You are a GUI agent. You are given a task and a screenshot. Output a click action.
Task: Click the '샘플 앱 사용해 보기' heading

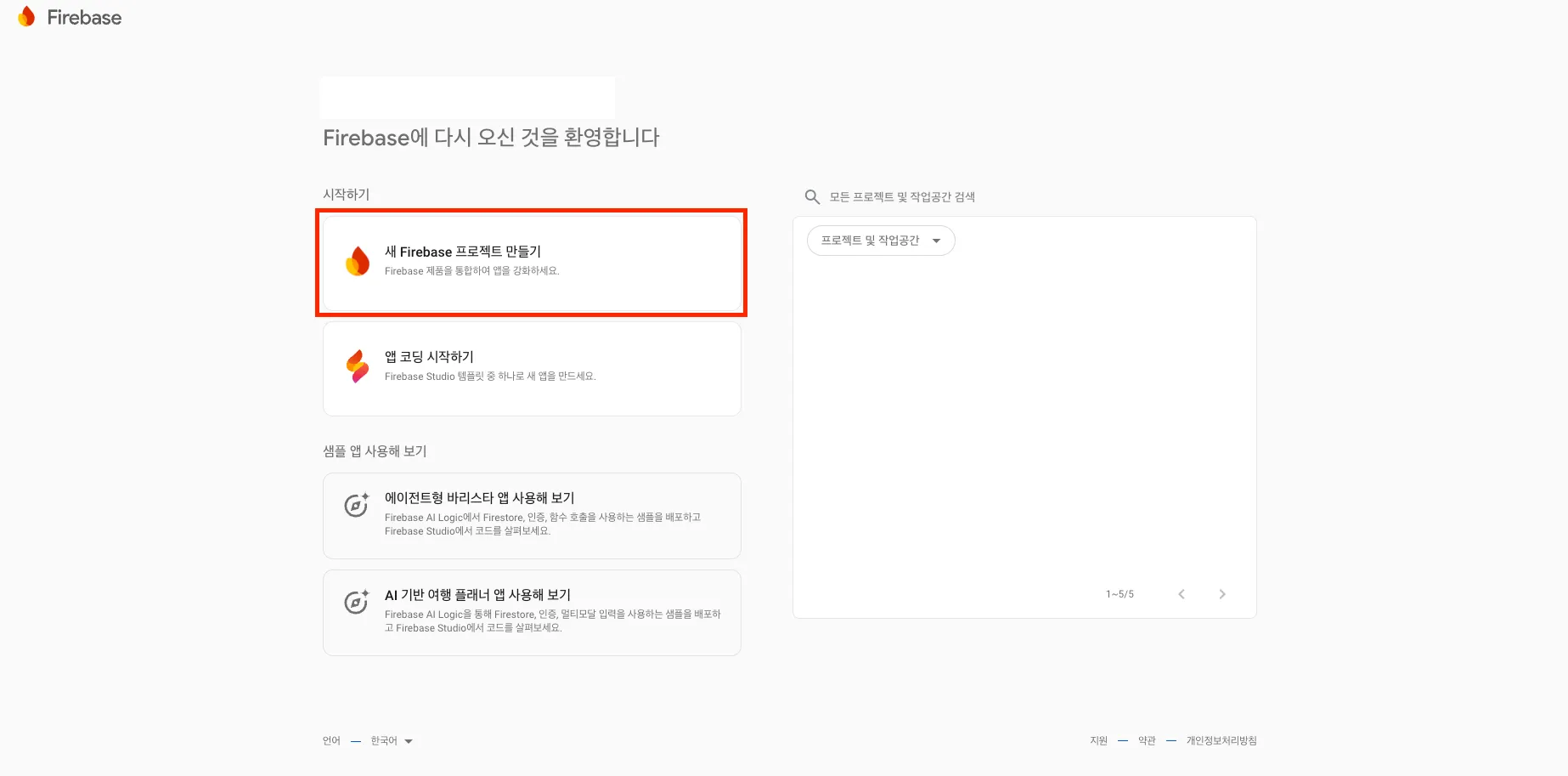(375, 451)
